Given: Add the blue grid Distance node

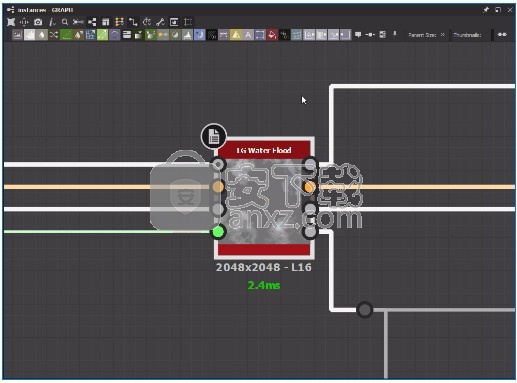Looking at the screenshot, I should (90, 35).
